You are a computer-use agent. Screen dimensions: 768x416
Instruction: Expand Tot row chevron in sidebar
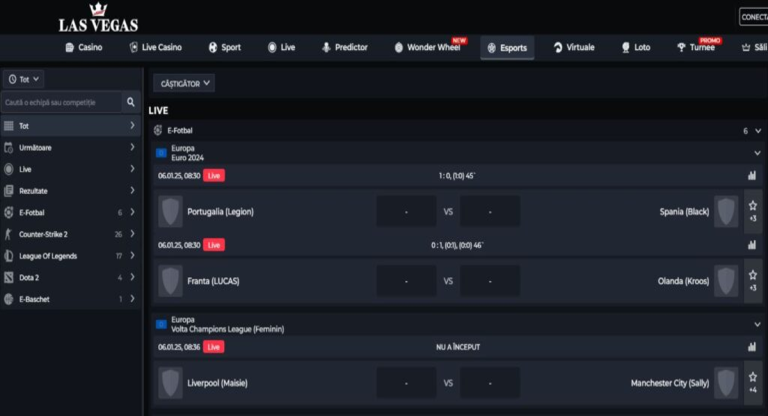[x=132, y=126]
